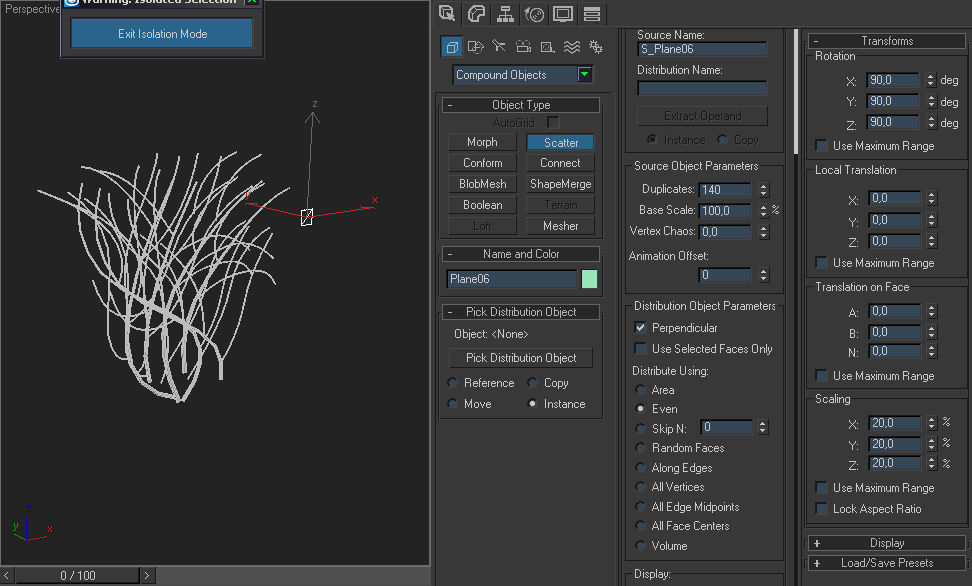Image resolution: width=972 pixels, height=586 pixels.
Task: Enable the Lock Aspect Ratio checkbox
Action: [x=822, y=509]
